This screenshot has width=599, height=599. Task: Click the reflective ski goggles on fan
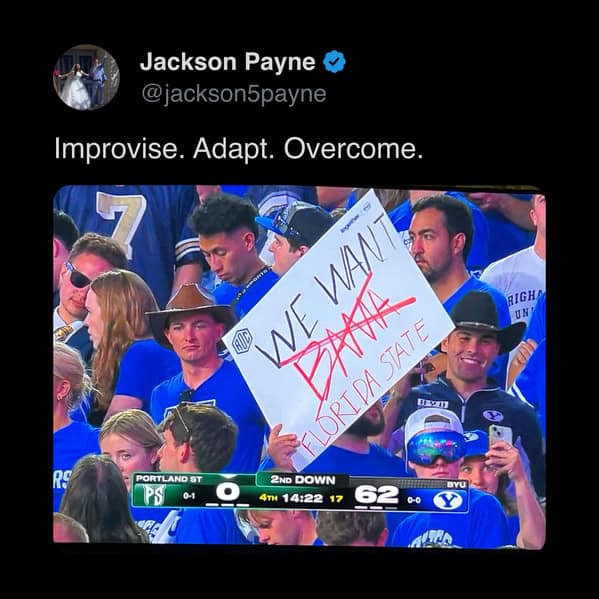[436, 448]
